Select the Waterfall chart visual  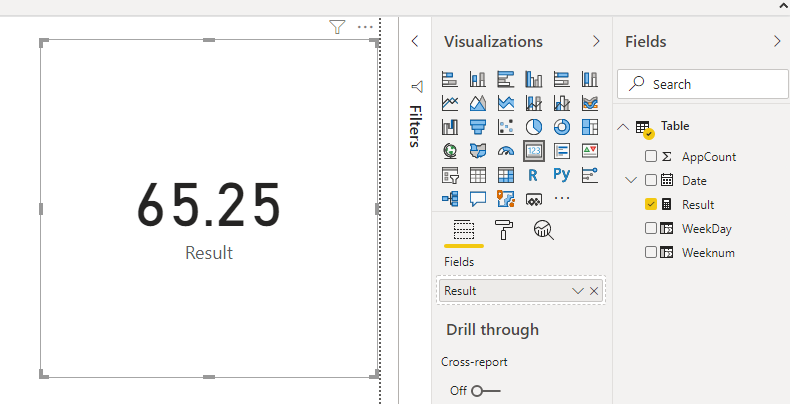(449, 127)
